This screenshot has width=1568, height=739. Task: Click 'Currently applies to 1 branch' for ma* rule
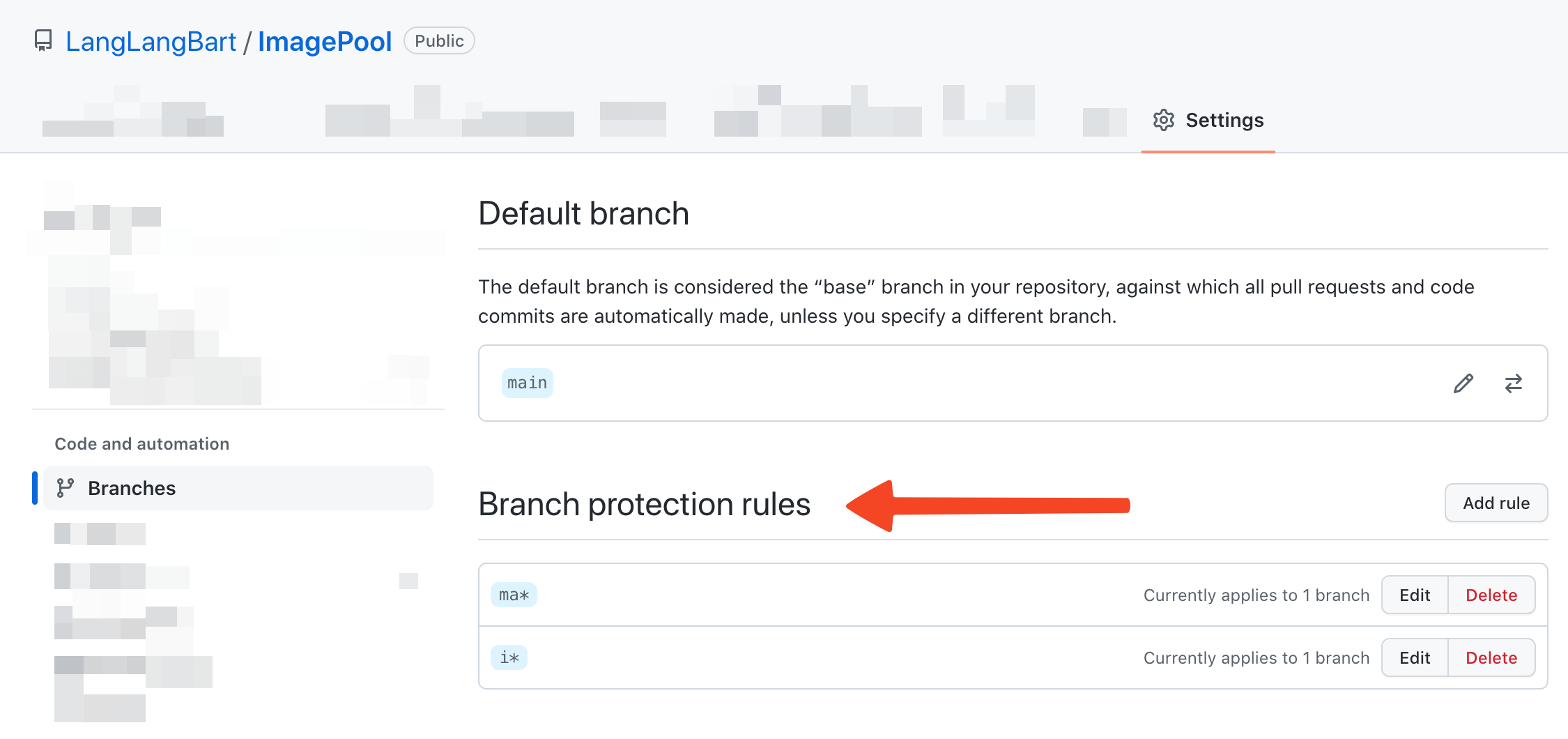pyautogui.click(x=1256, y=595)
